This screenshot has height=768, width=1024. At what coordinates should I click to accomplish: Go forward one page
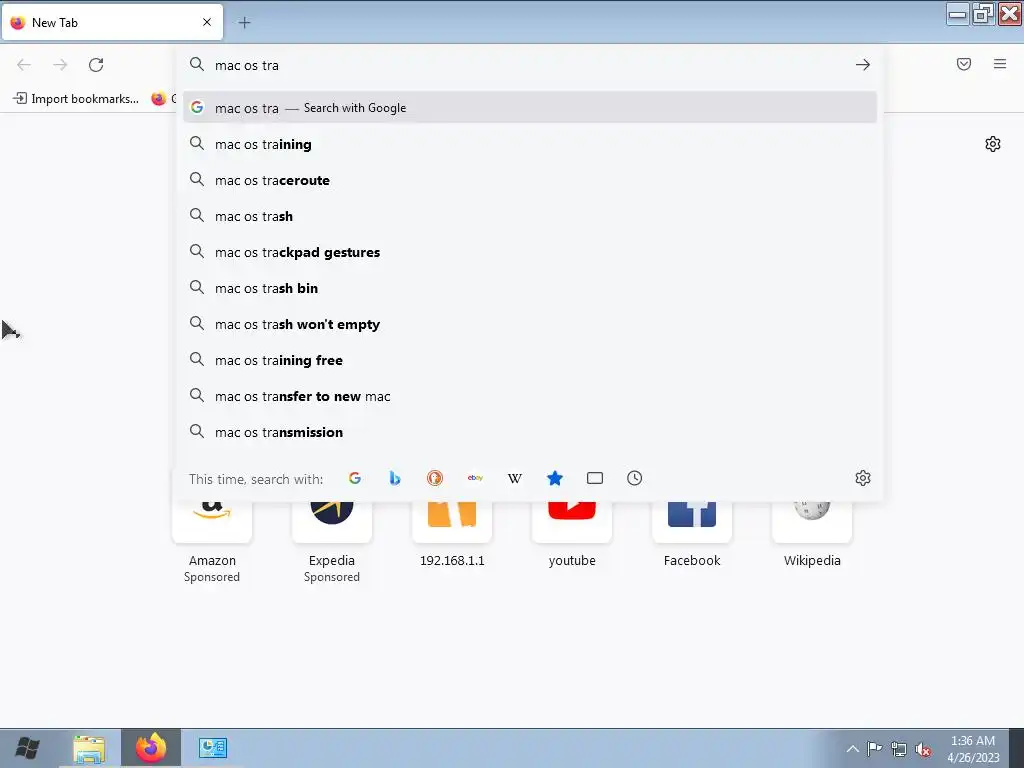tap(60, 65)
